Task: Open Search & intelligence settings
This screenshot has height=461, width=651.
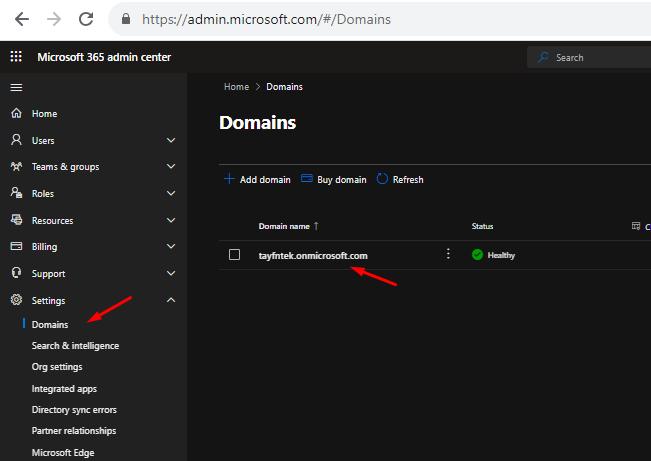Action: (75, 346)
